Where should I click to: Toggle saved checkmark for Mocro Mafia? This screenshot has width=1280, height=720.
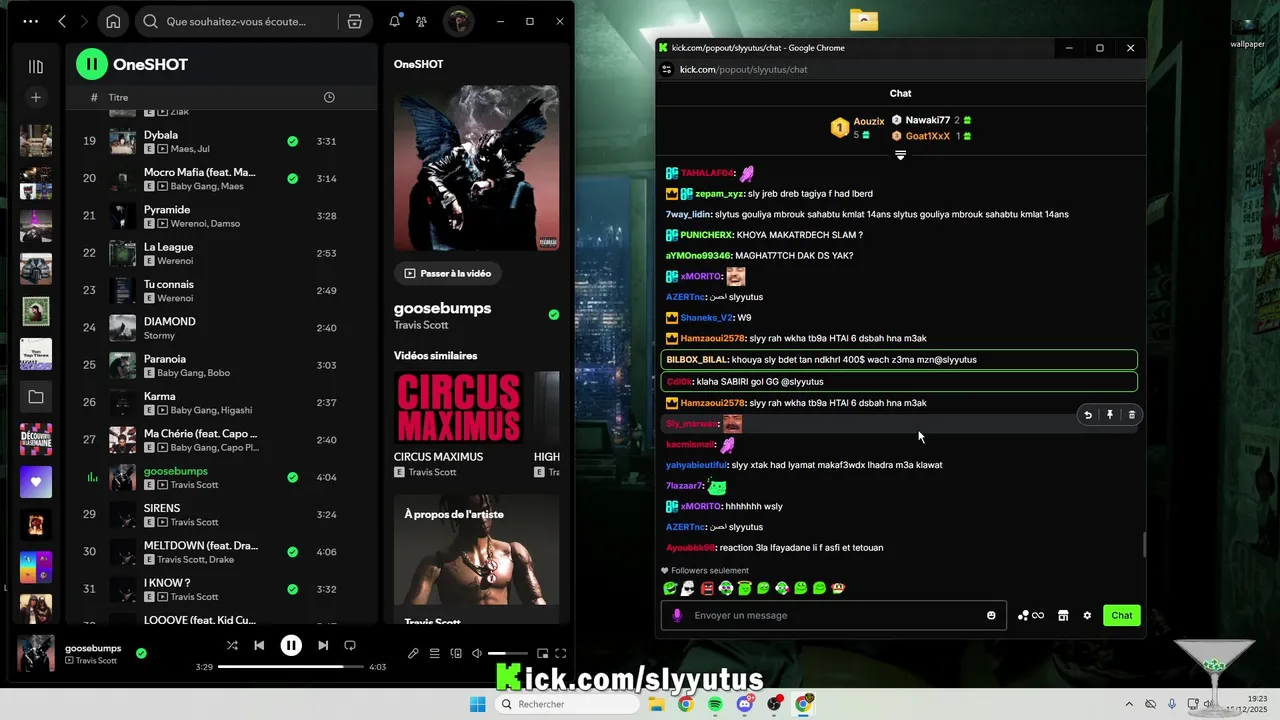(292, 178)
